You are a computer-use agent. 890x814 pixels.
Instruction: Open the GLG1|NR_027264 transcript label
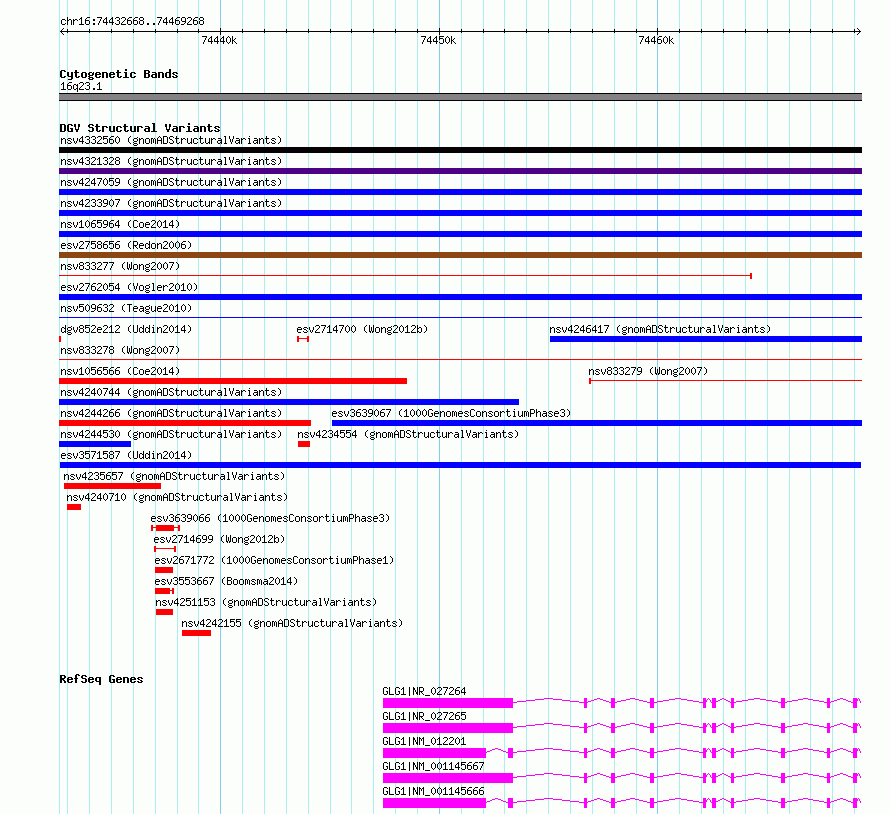[x=425, y=691]
